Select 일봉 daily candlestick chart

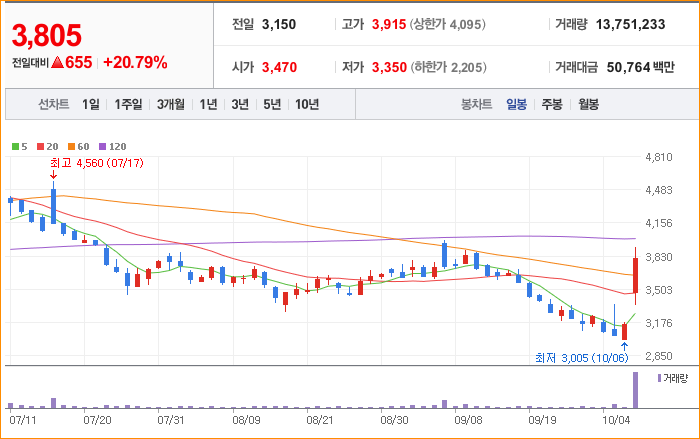pos(517,105)
